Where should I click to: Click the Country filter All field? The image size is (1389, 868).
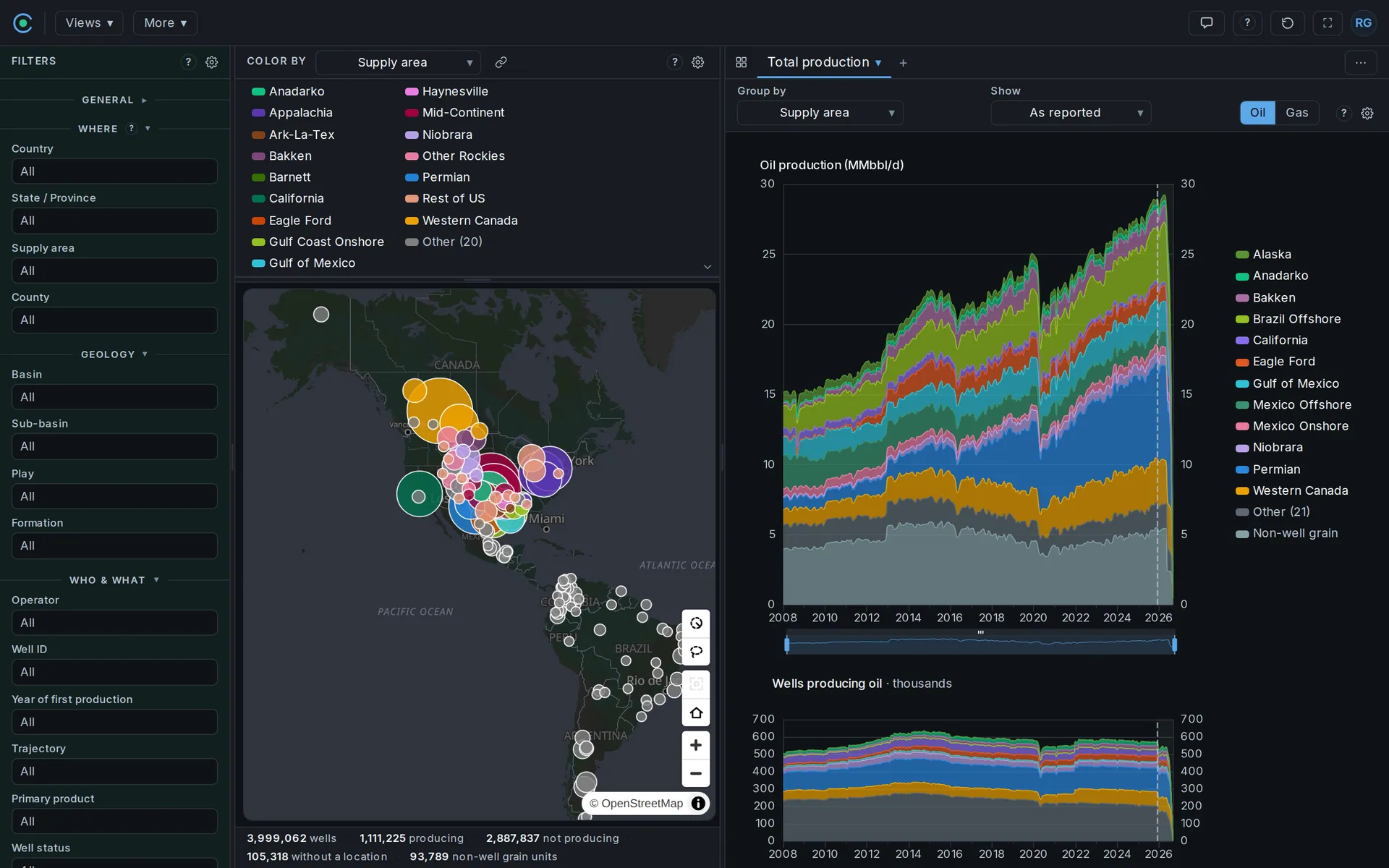[x=114, y=171]
